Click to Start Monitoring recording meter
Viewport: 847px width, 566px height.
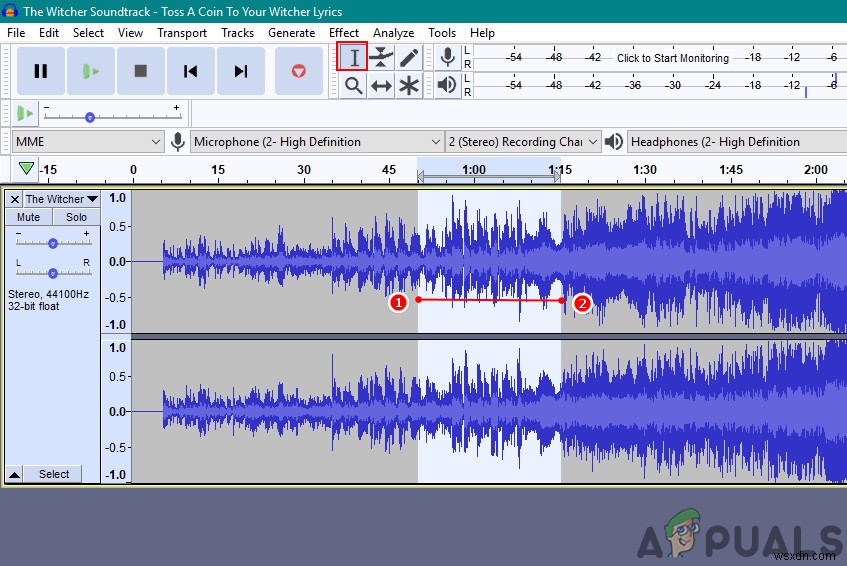pos(673,58)
